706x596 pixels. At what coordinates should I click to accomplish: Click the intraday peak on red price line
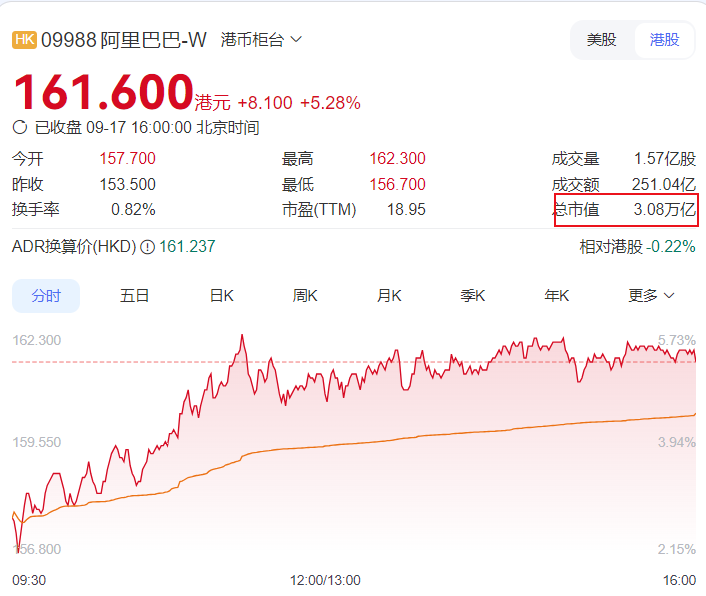click(242, 336)
